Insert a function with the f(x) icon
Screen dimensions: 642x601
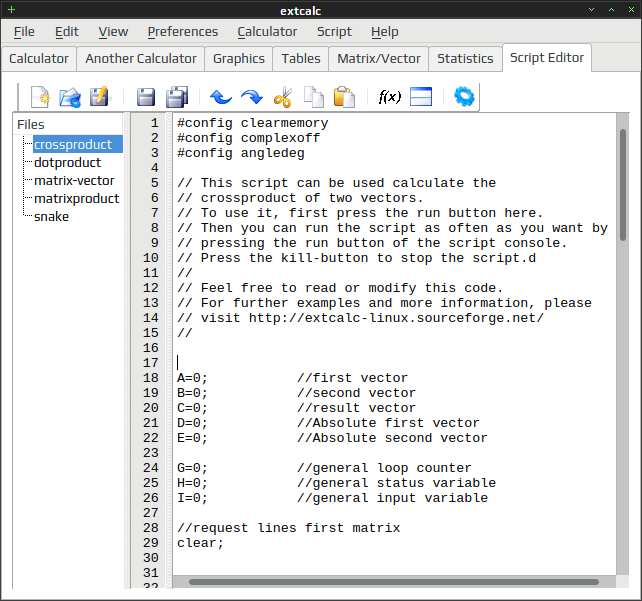[389, 97]
